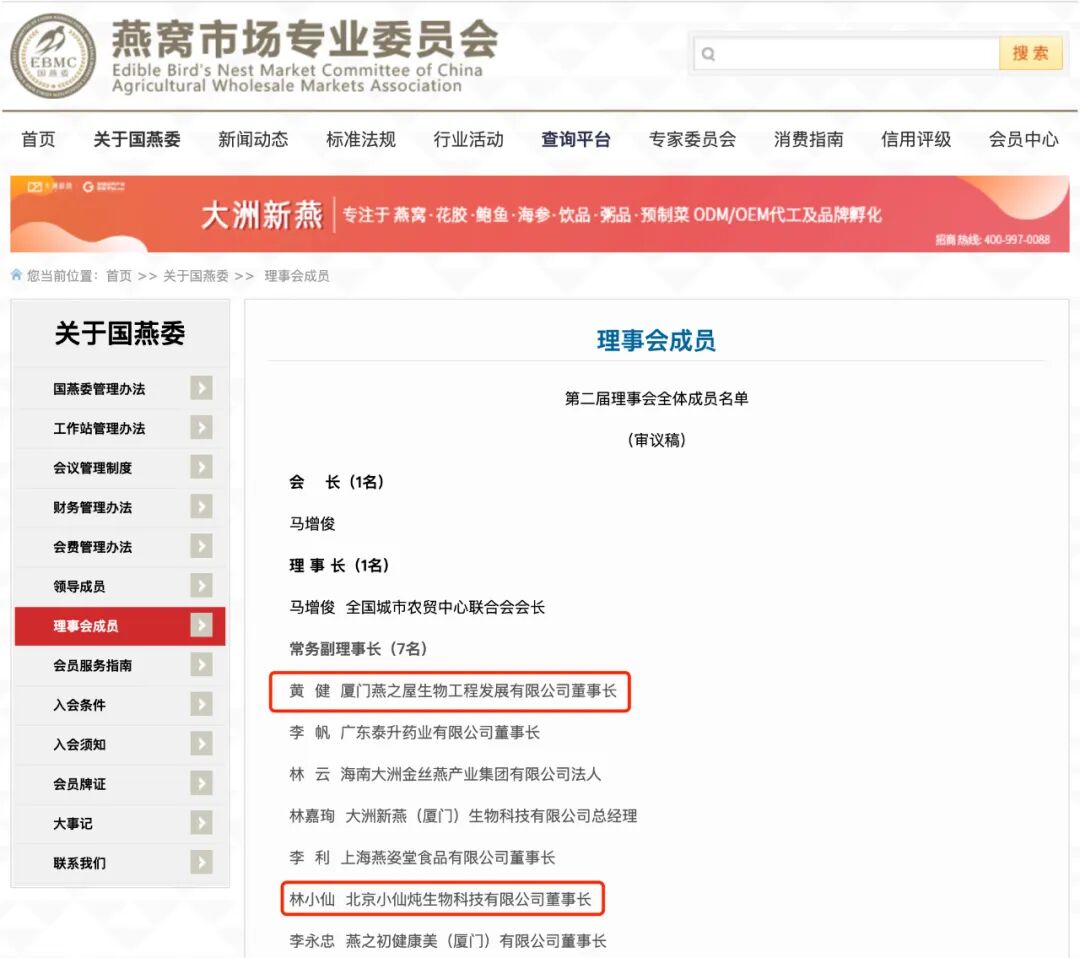Open 会员服务指南 sidebar link

92,665
